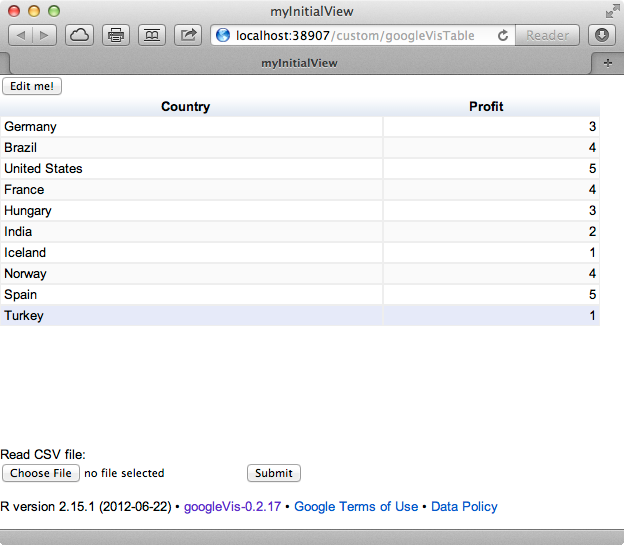624x545 pixels.
Task: Select the Brazil row
Action: point(300,148)
